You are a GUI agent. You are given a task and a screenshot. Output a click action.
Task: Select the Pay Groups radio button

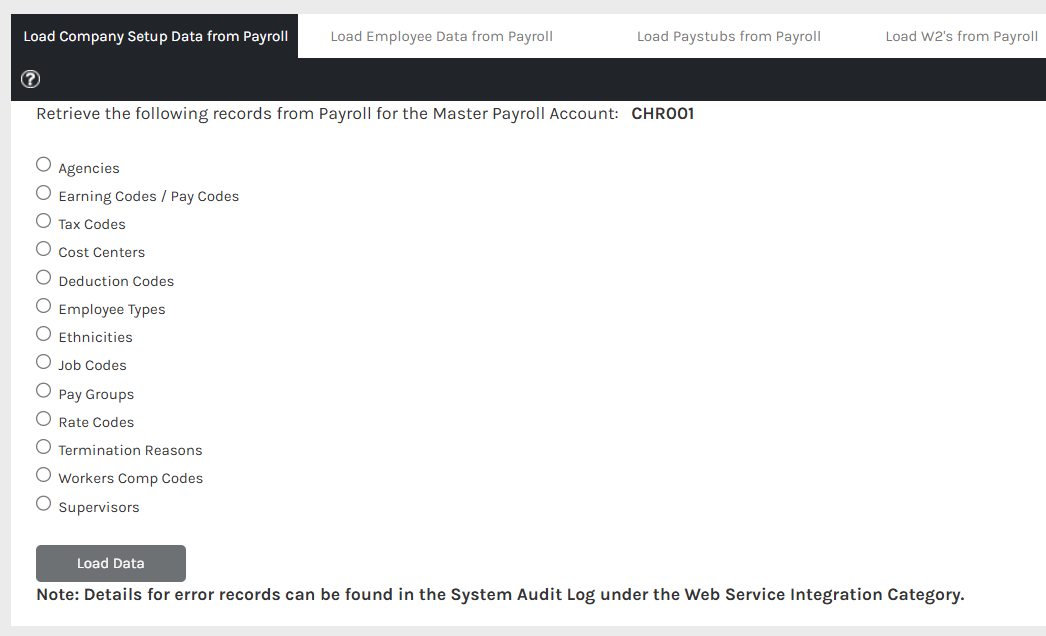click(x=43, y=390)
